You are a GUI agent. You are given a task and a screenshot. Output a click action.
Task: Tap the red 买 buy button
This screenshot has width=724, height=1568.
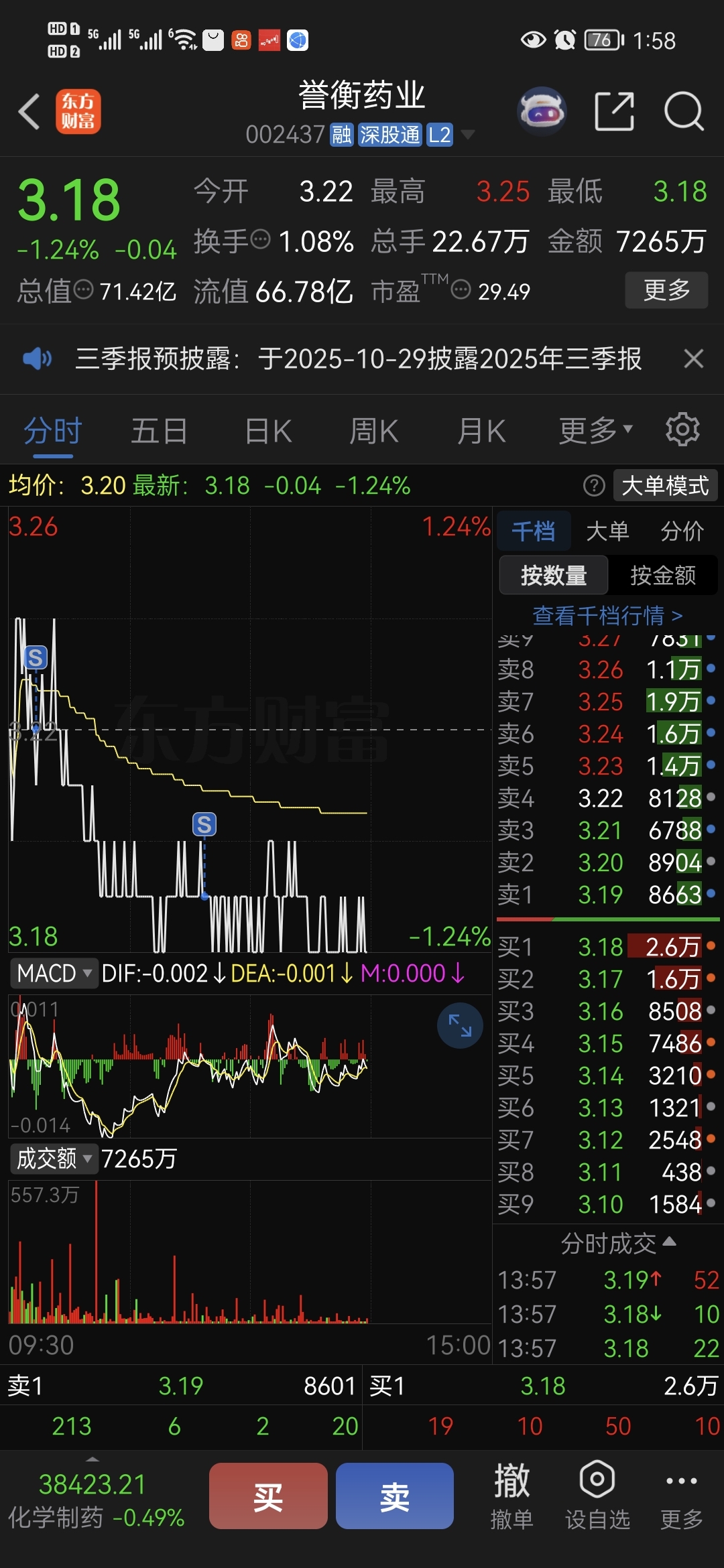click(268, 1496)
